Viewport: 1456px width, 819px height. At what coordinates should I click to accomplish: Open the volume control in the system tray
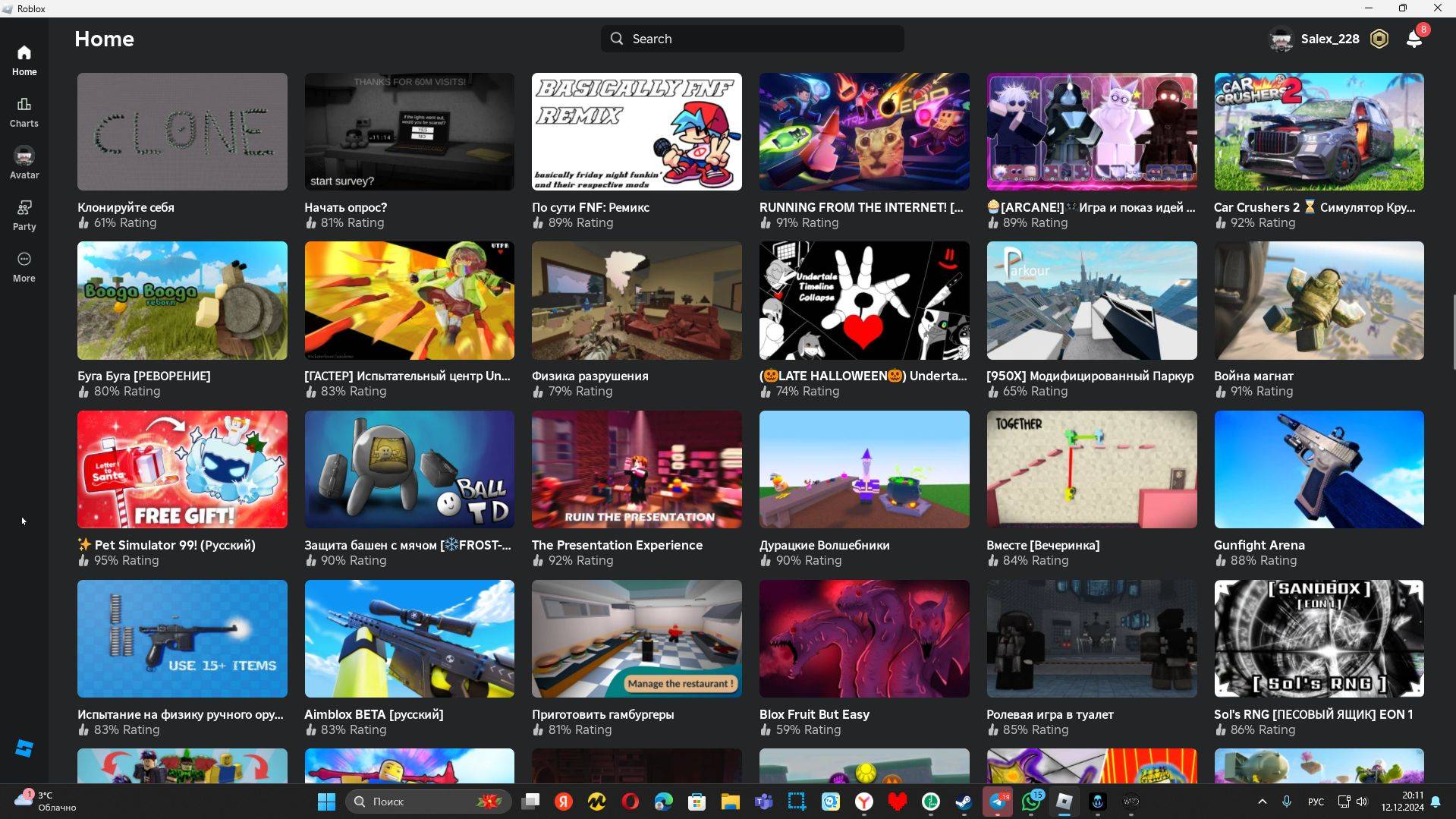pyautogui.click(x=1362, y=802)
